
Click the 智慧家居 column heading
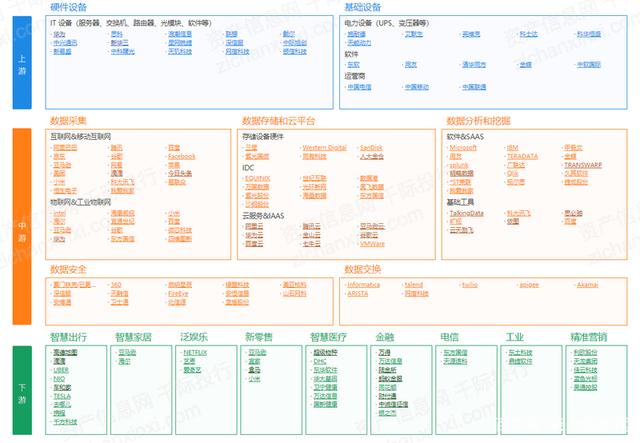click(133, 337)
